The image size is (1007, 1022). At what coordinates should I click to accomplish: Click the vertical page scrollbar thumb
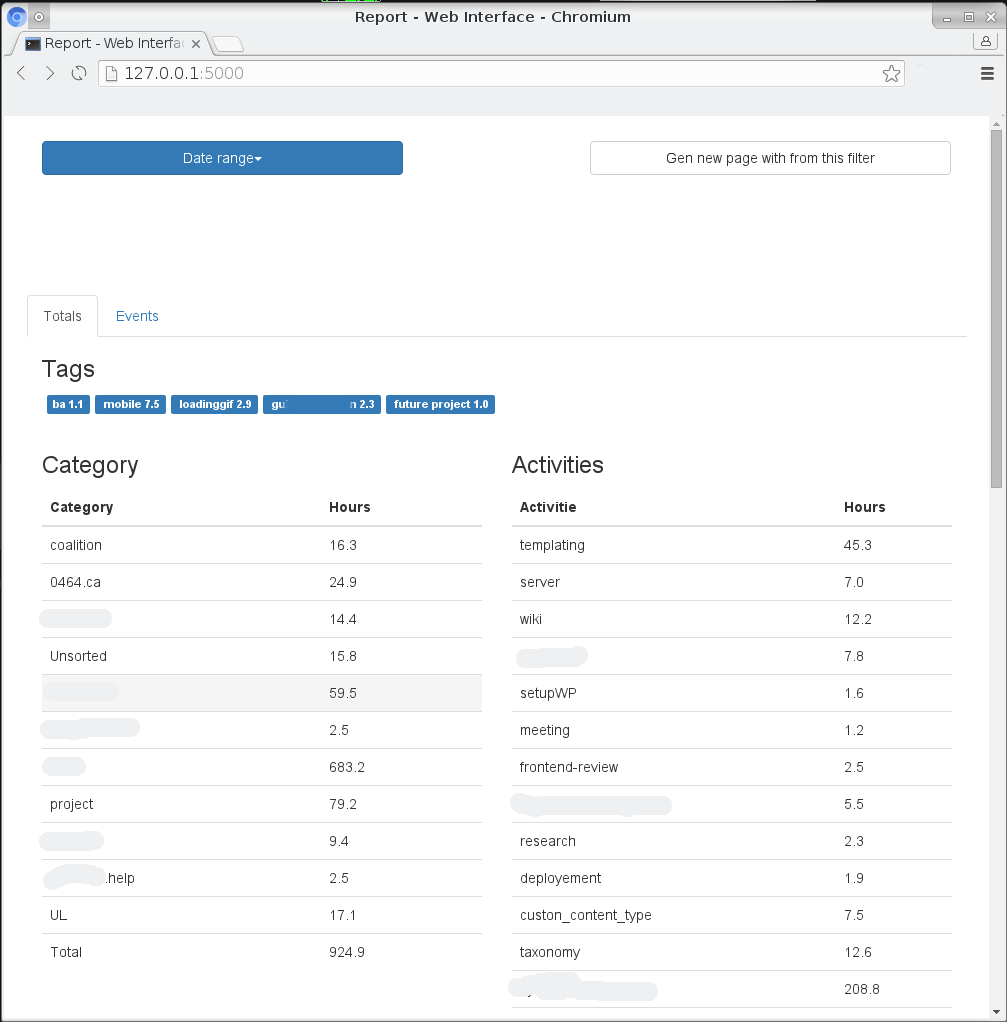point(995,308)
